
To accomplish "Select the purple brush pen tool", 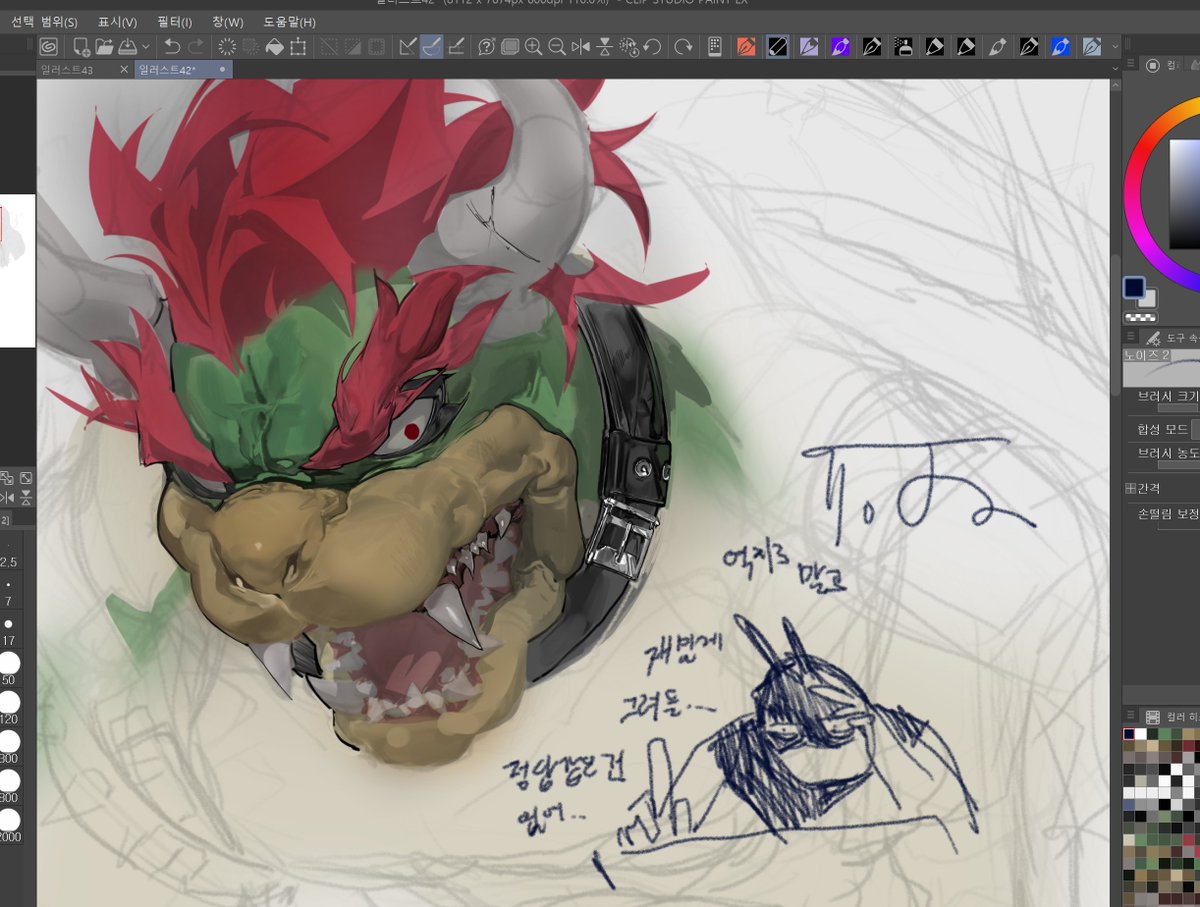I will tap(840, 46).
